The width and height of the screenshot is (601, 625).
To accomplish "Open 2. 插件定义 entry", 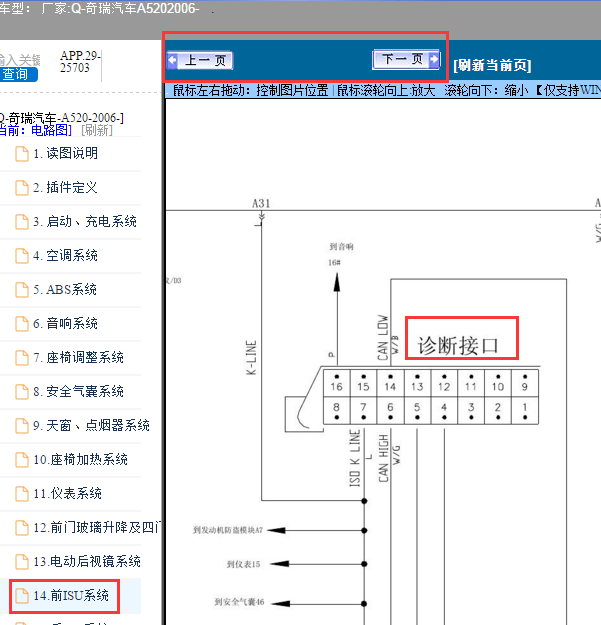I will point(65,187).
